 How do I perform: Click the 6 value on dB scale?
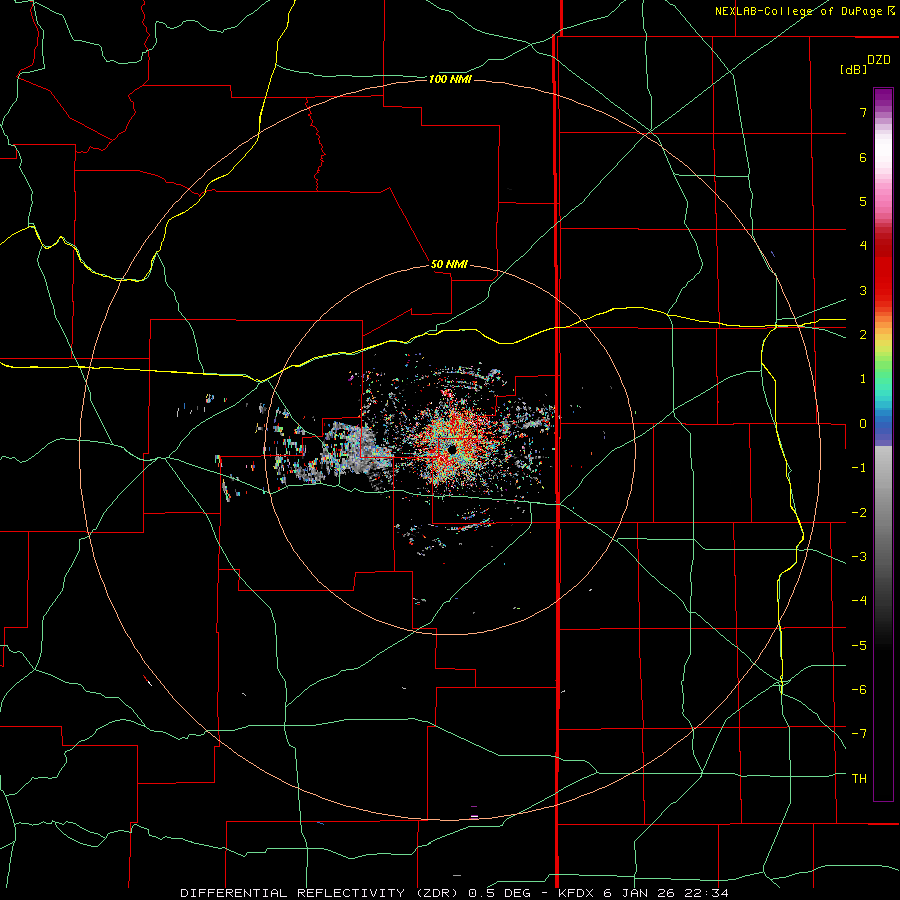pyautogui.click(x=863, y=157)
